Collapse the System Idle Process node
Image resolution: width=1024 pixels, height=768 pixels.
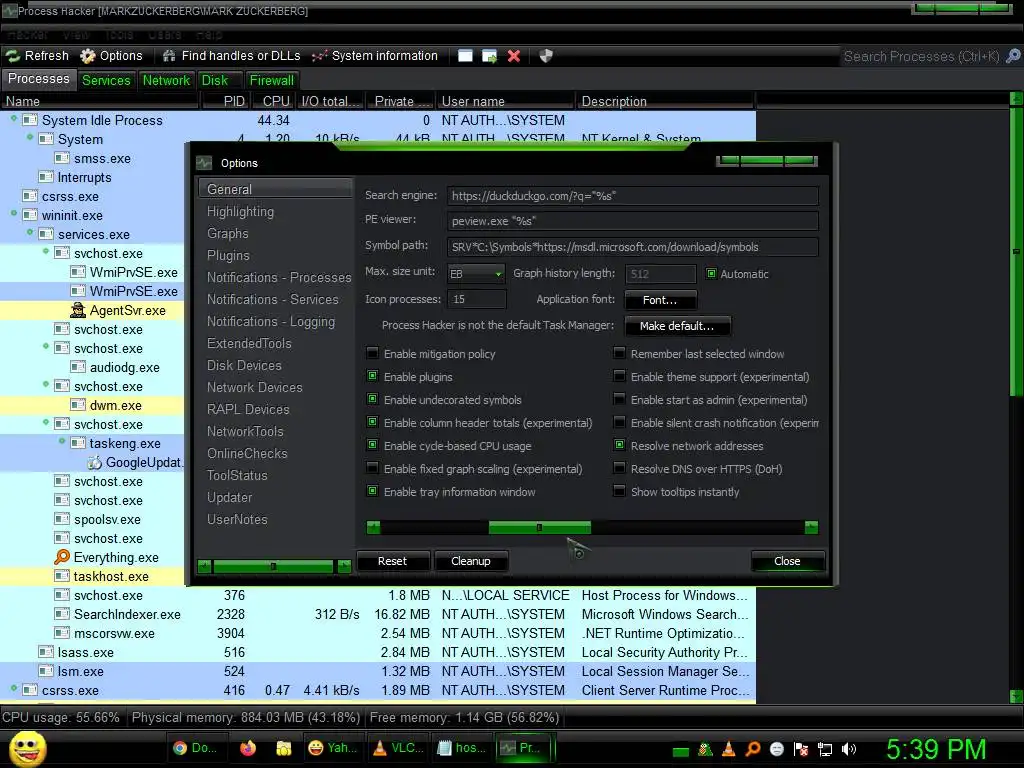coord(14,119)
